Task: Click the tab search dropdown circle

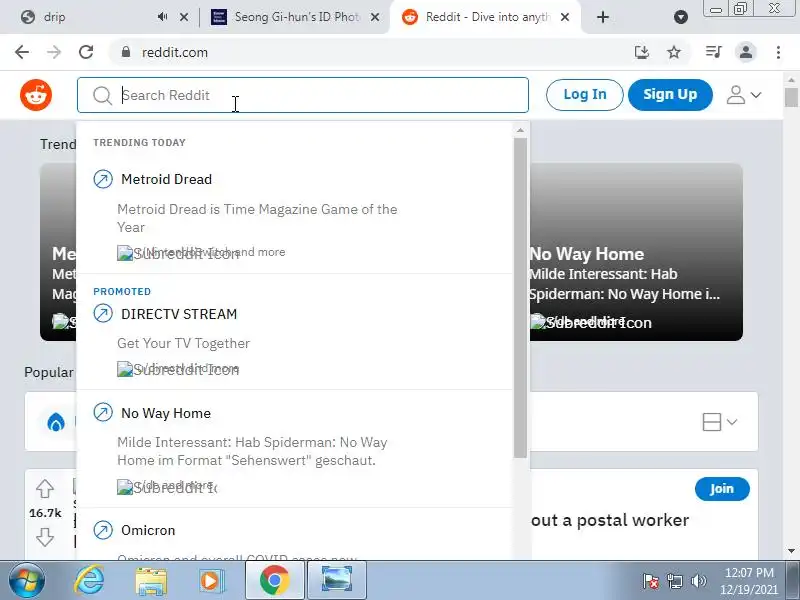Action: [x=681, y=17]
